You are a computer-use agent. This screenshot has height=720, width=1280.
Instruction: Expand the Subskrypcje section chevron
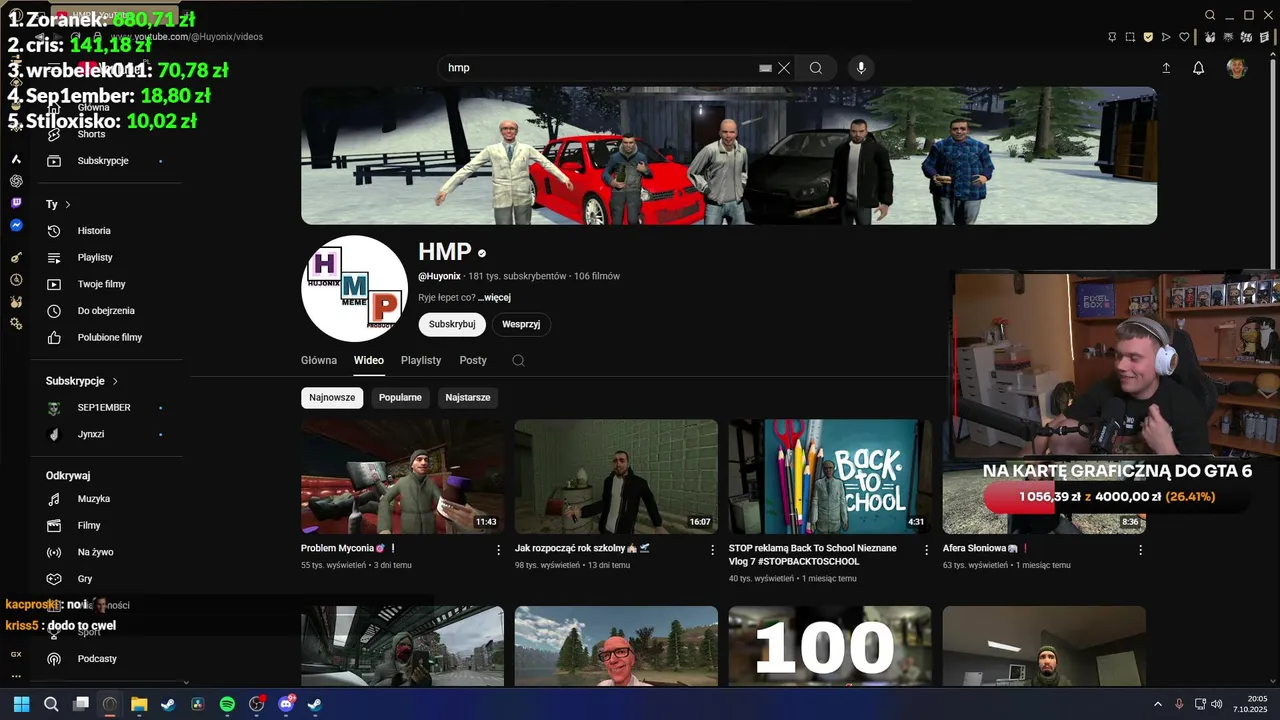click(115, 381)
